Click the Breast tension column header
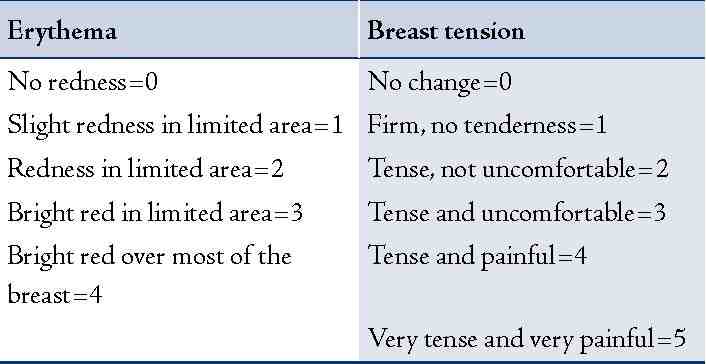The height and width of the screenshot is (364, 706). 532,31
